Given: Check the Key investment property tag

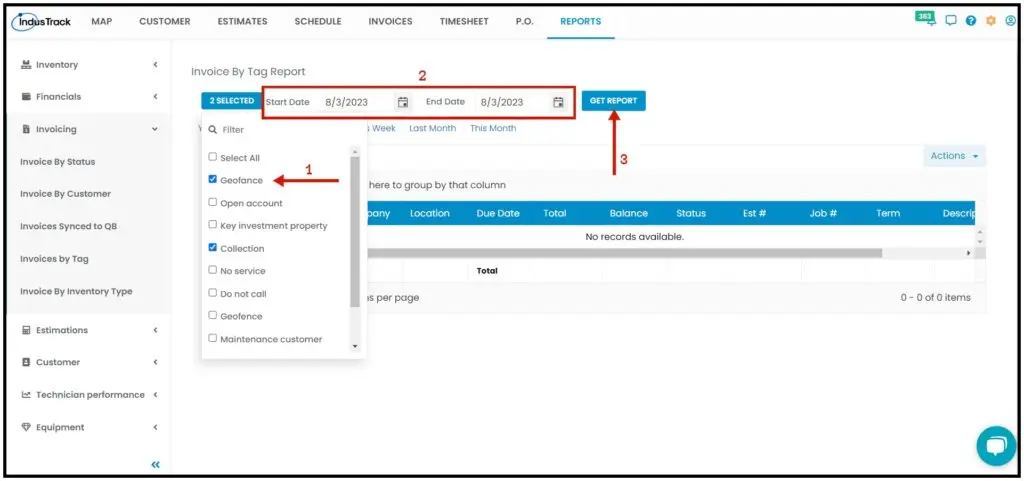Looking at the screenshot, I should [x=212, y=225].
